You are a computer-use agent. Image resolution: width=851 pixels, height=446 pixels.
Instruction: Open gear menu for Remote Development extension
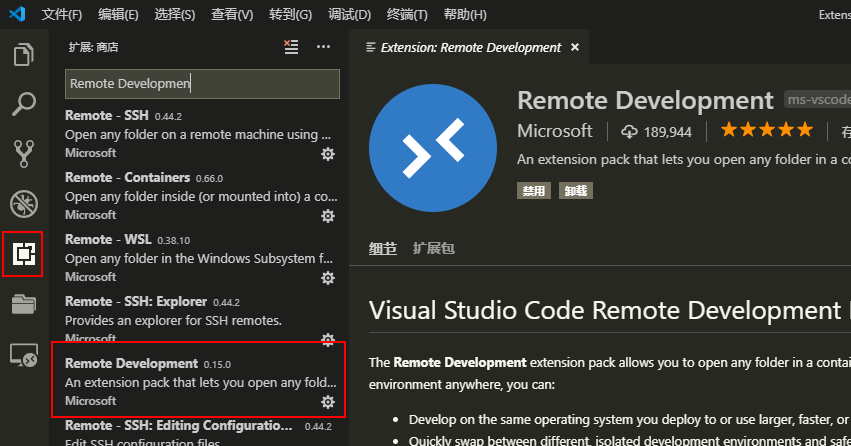point(328,402)
